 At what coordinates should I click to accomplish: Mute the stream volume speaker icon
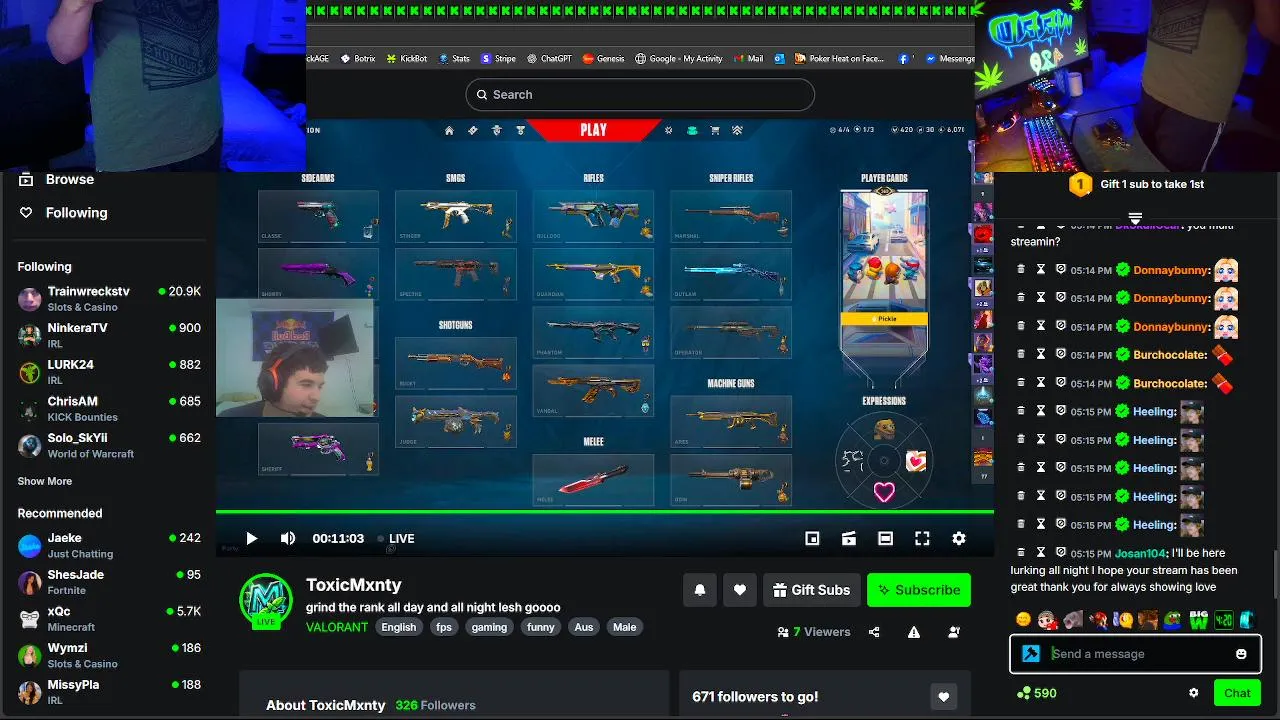288,538
